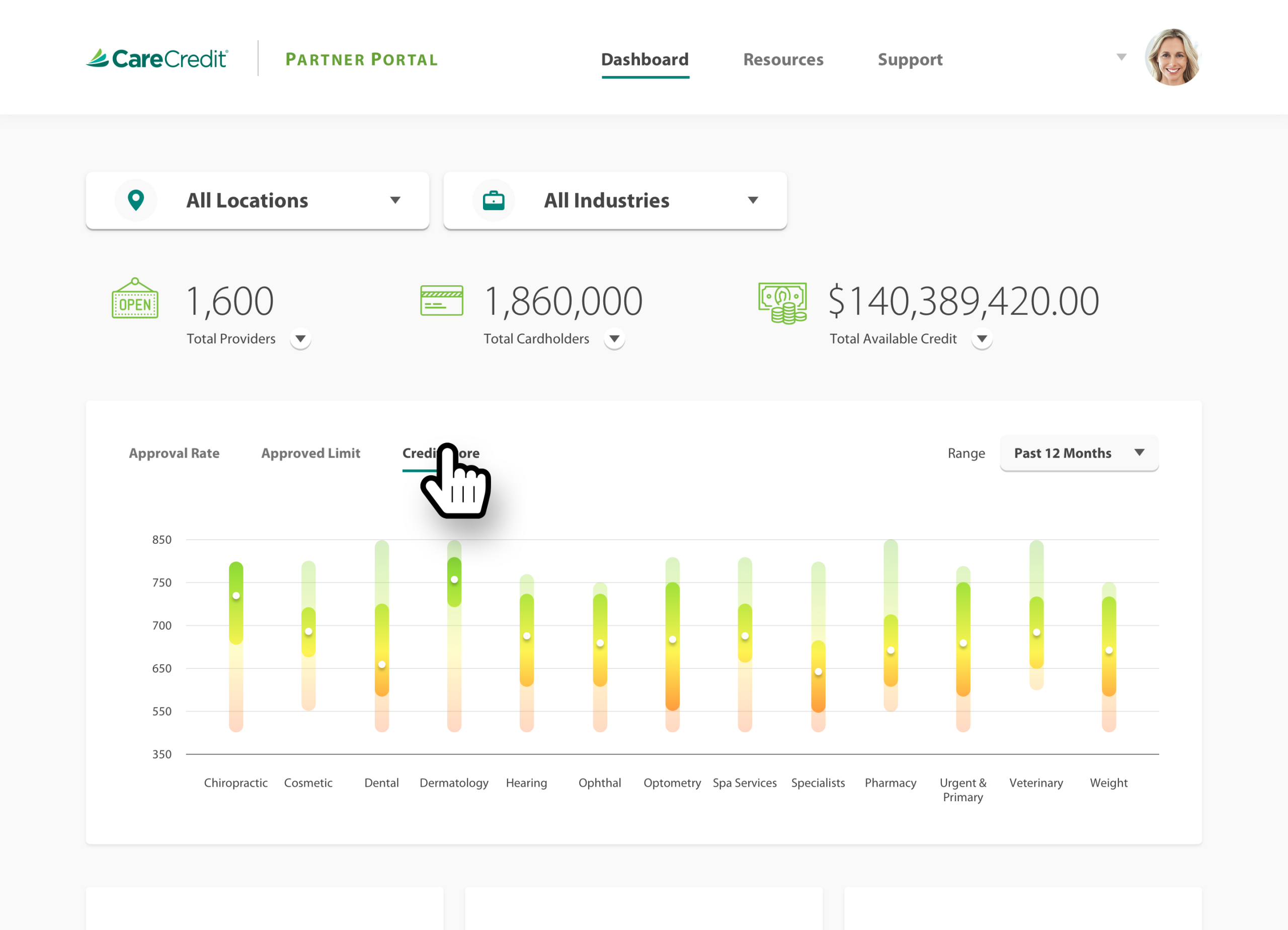
Task: Click the OPEN sign providers icon
Action: pos(135,299)
